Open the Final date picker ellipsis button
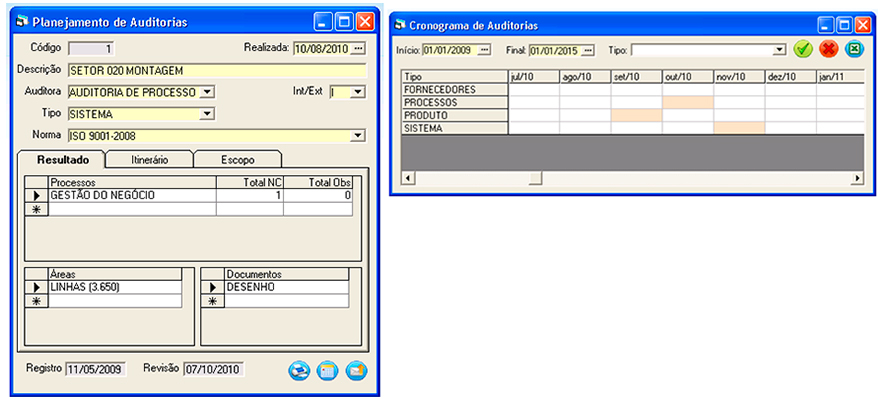The width and height of the screenshot is (887, 400). [x=588, y=50]
